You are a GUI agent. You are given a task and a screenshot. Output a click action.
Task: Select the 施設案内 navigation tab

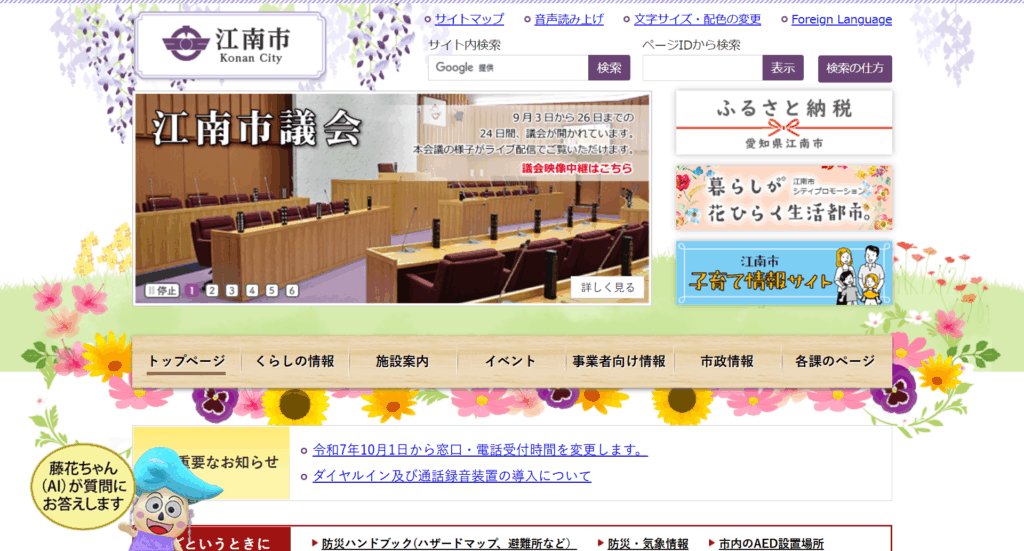(x=402, y=362)
